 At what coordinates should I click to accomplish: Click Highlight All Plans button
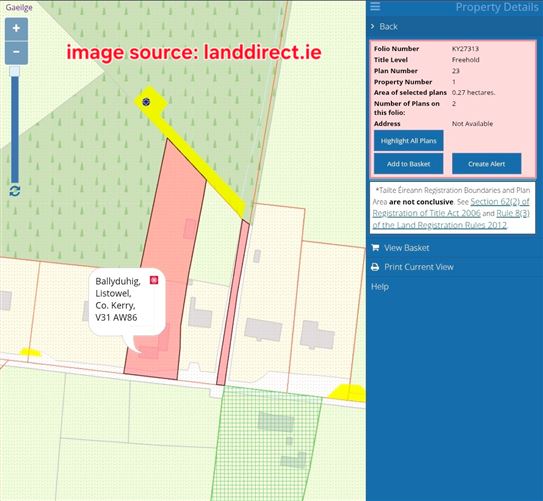tap(409, 141)
